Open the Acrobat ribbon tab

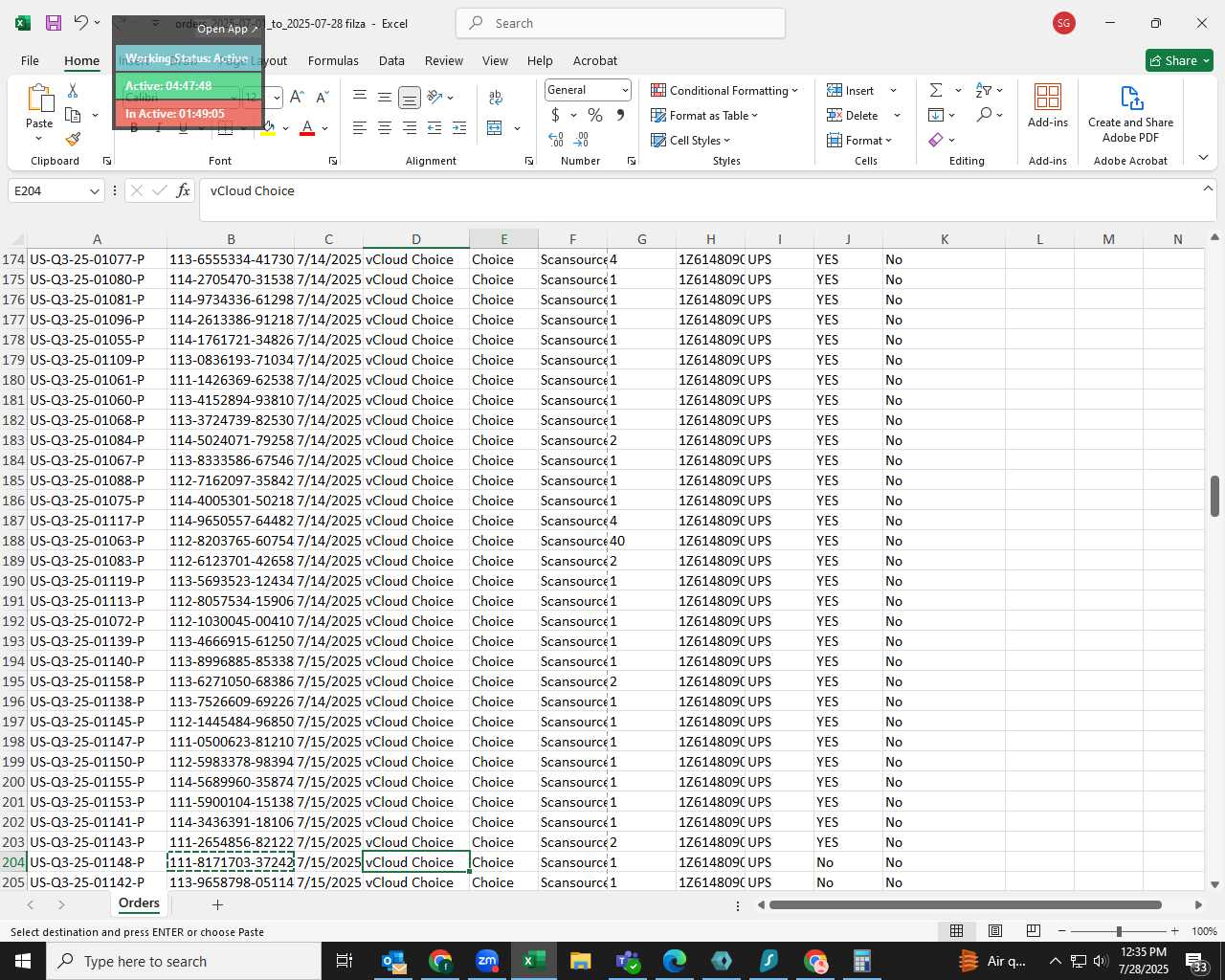(595, 60)
